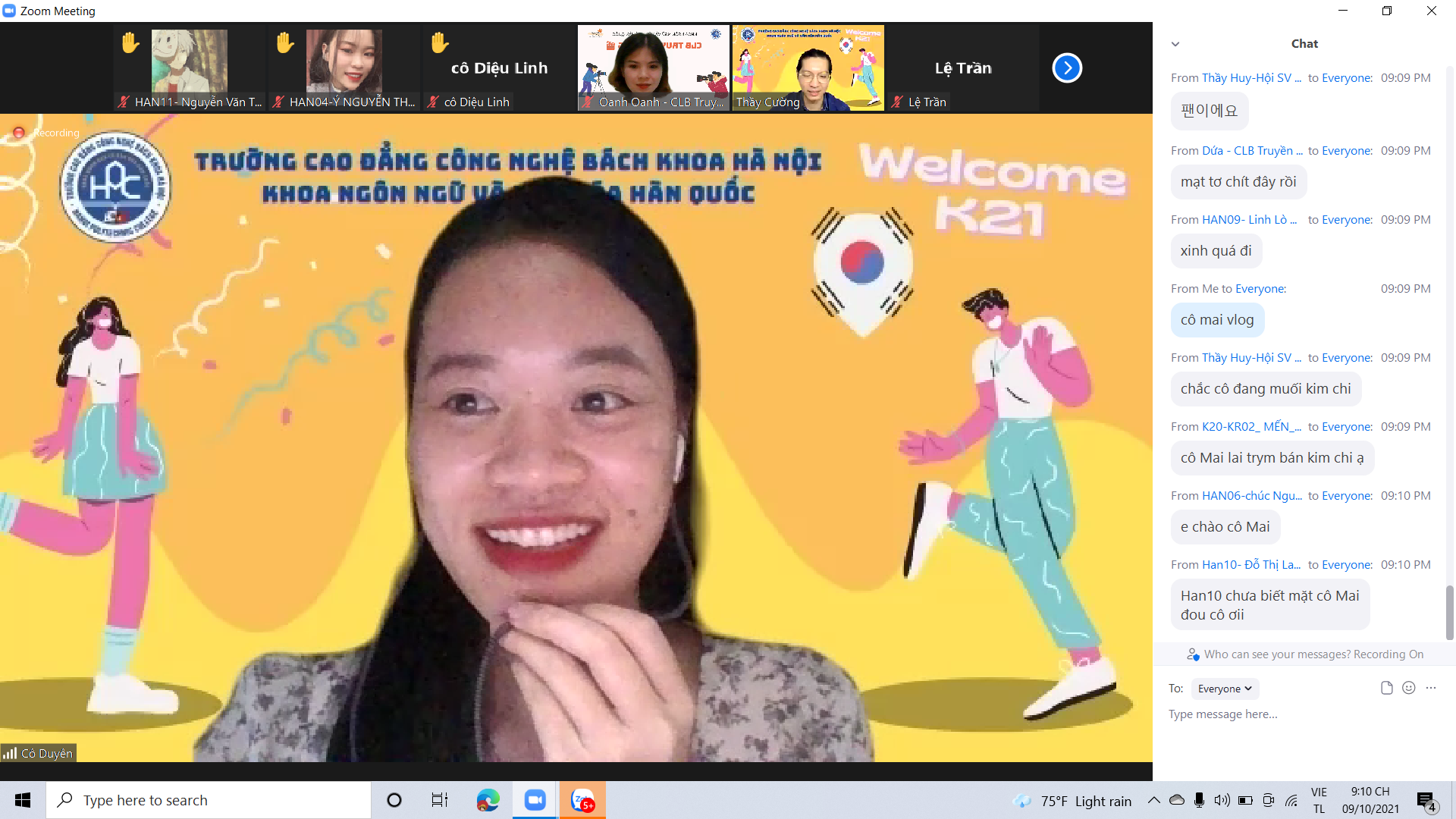Toggle system volume speaker icon
This screenshot has width=1456, height=819.
(x=1222, y=800)
